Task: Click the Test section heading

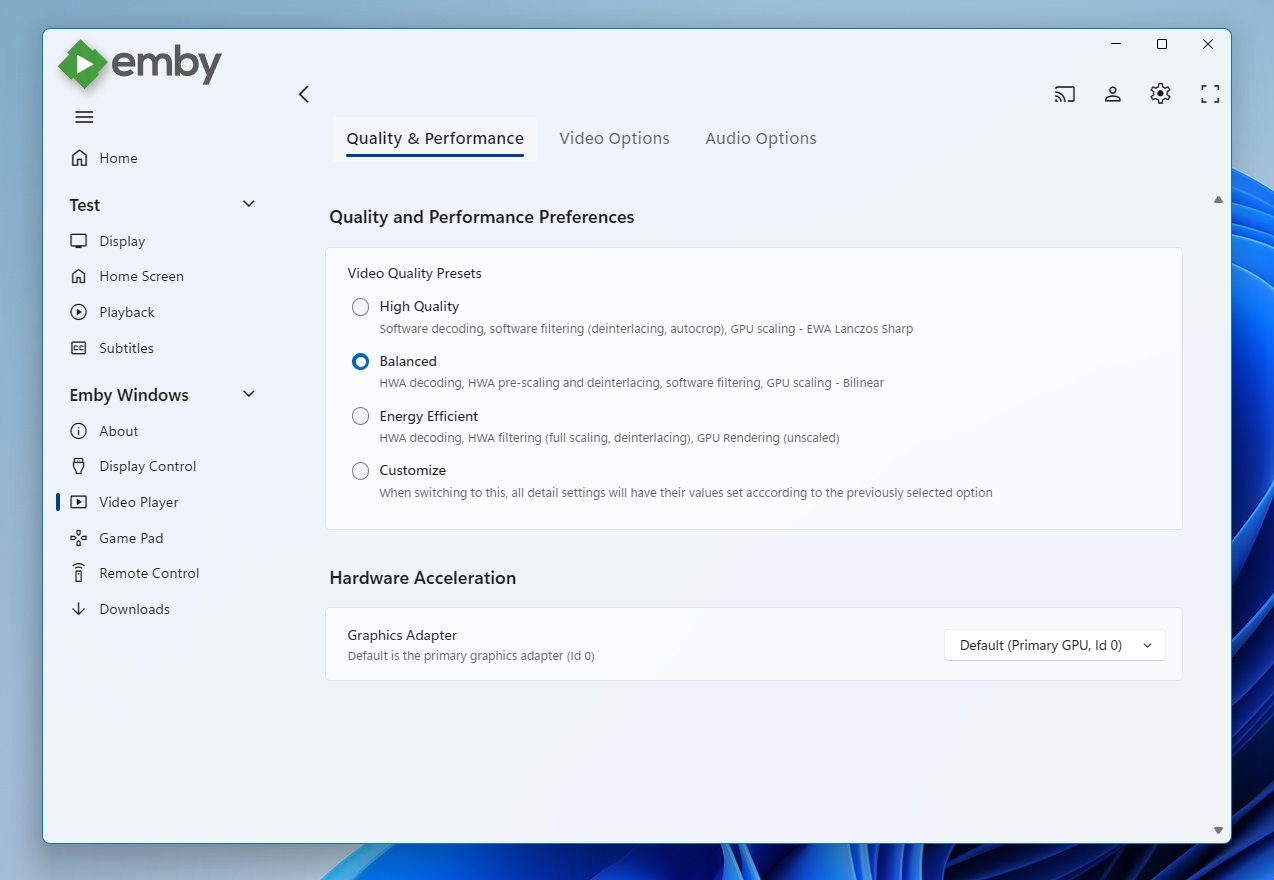Action: coord(85,205)
